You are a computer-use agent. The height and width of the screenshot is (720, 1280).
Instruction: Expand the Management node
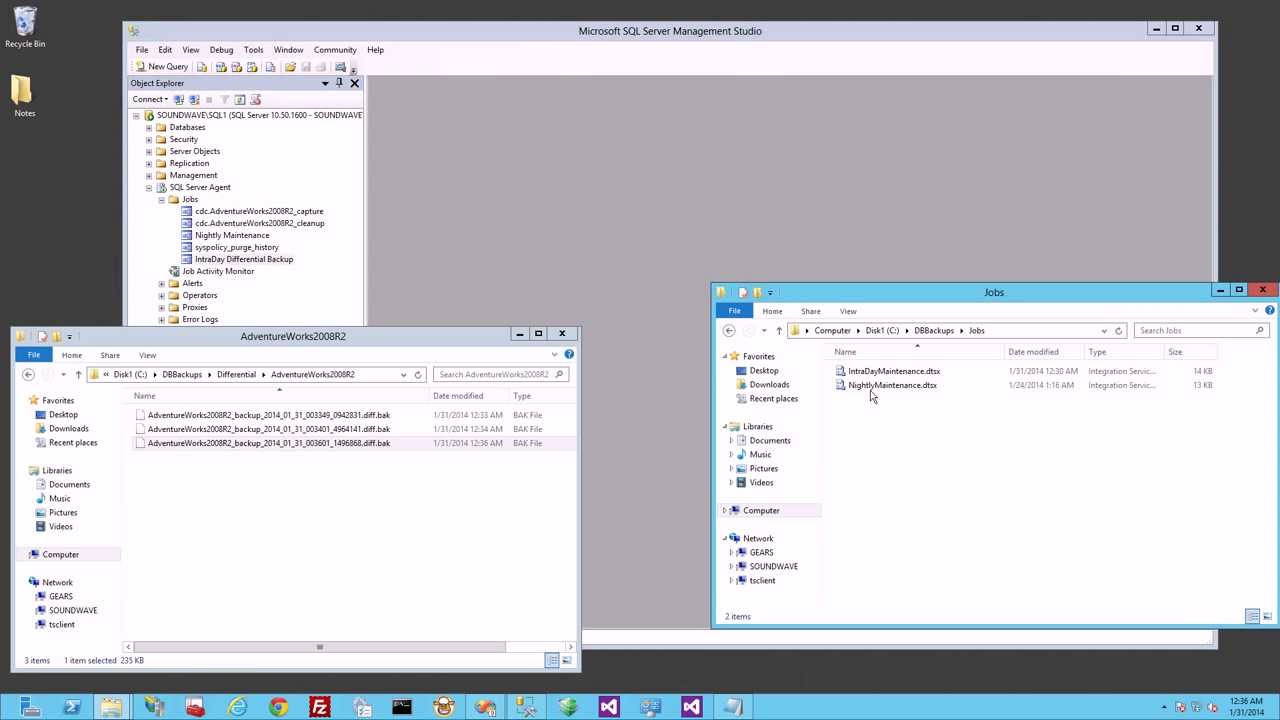[149, 175]
